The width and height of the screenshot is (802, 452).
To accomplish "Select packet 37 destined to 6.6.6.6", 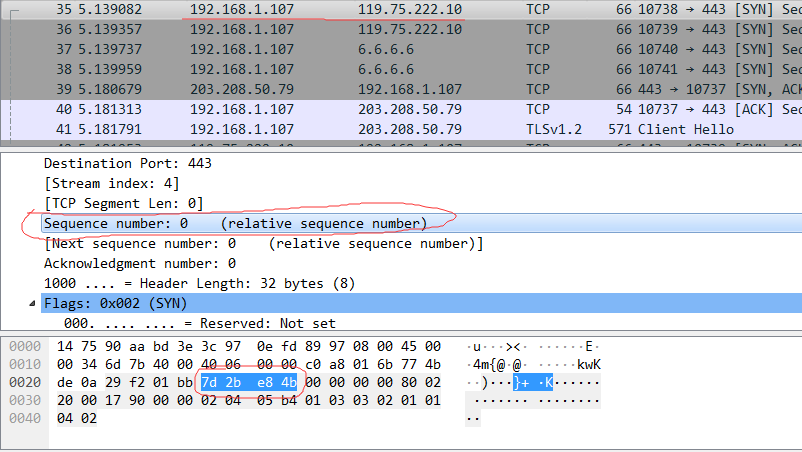I will 401,49.
